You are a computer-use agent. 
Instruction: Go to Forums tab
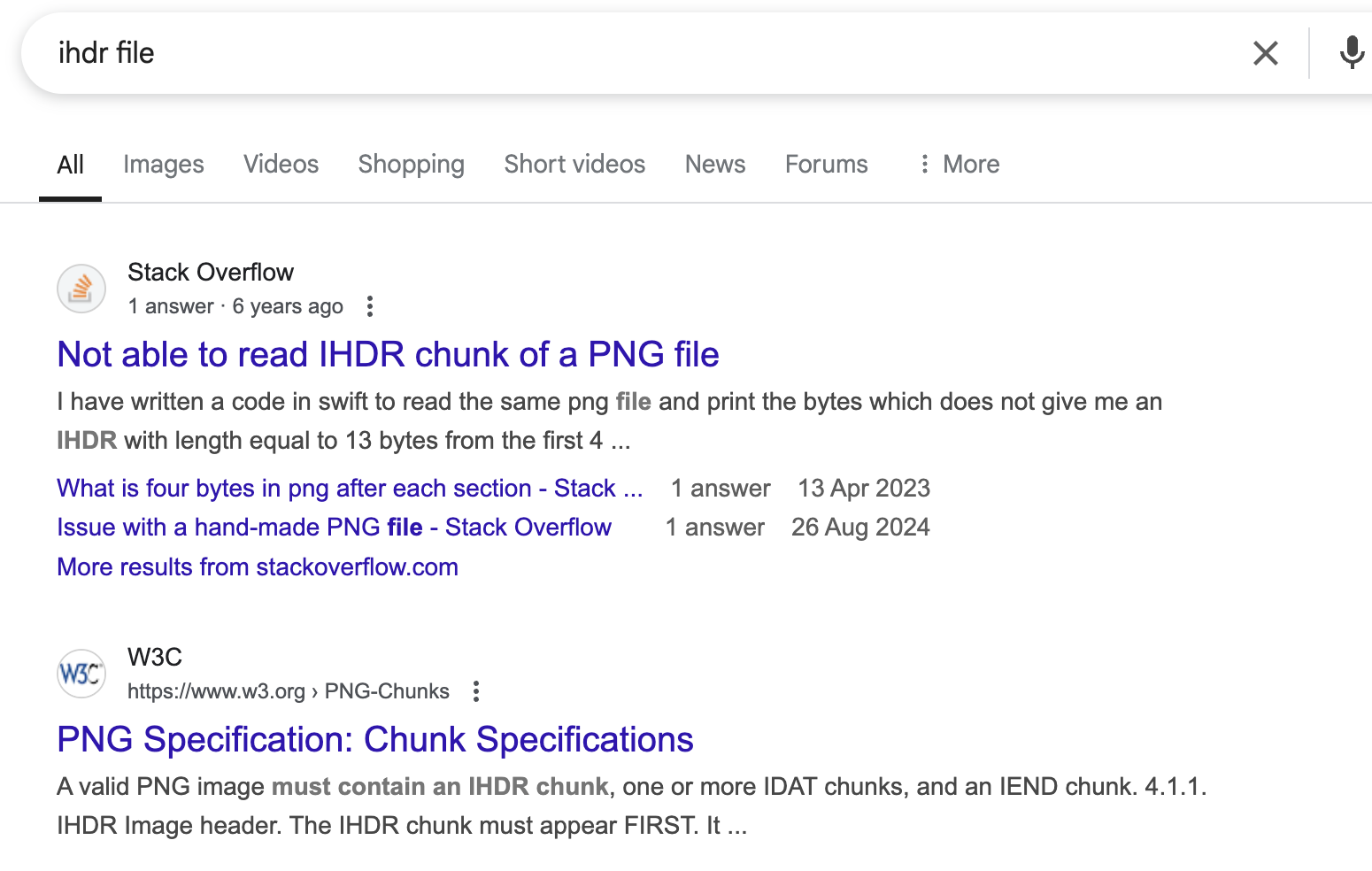pos(827,165)
